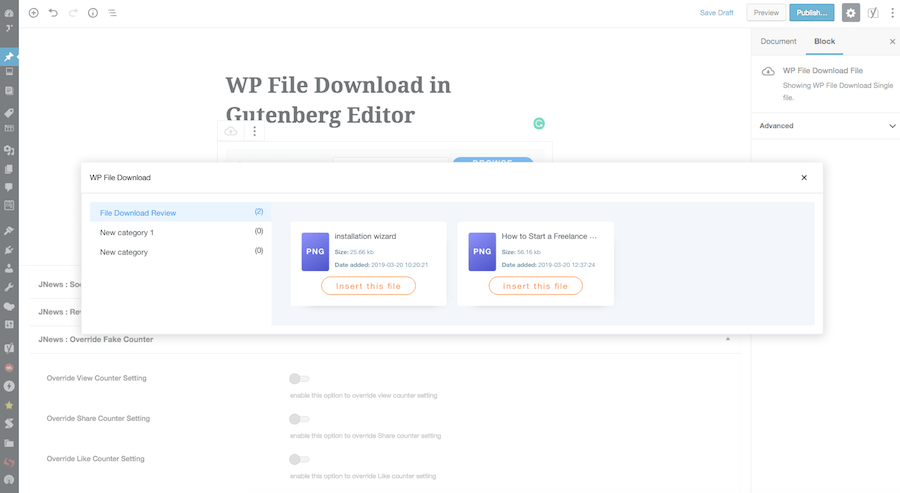
Task: Close the settings sidebar panel
Action: click(892, 41)
